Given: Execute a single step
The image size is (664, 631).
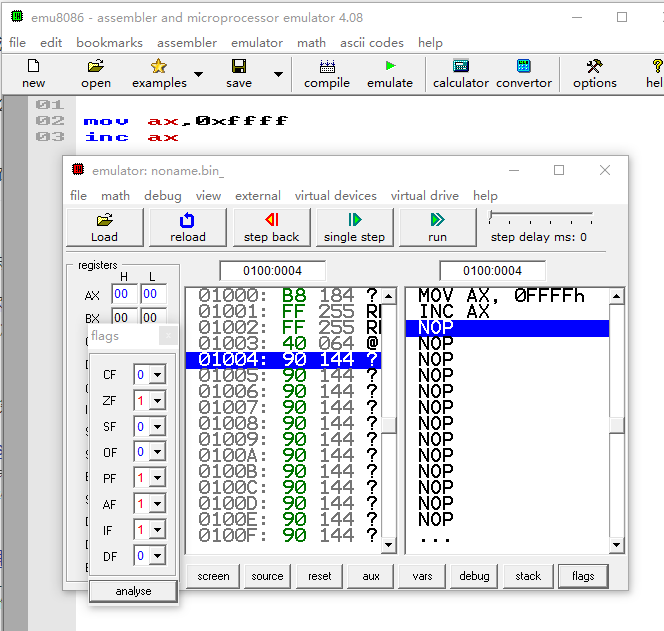Looking at the screenshot, I should click(354, 227).
